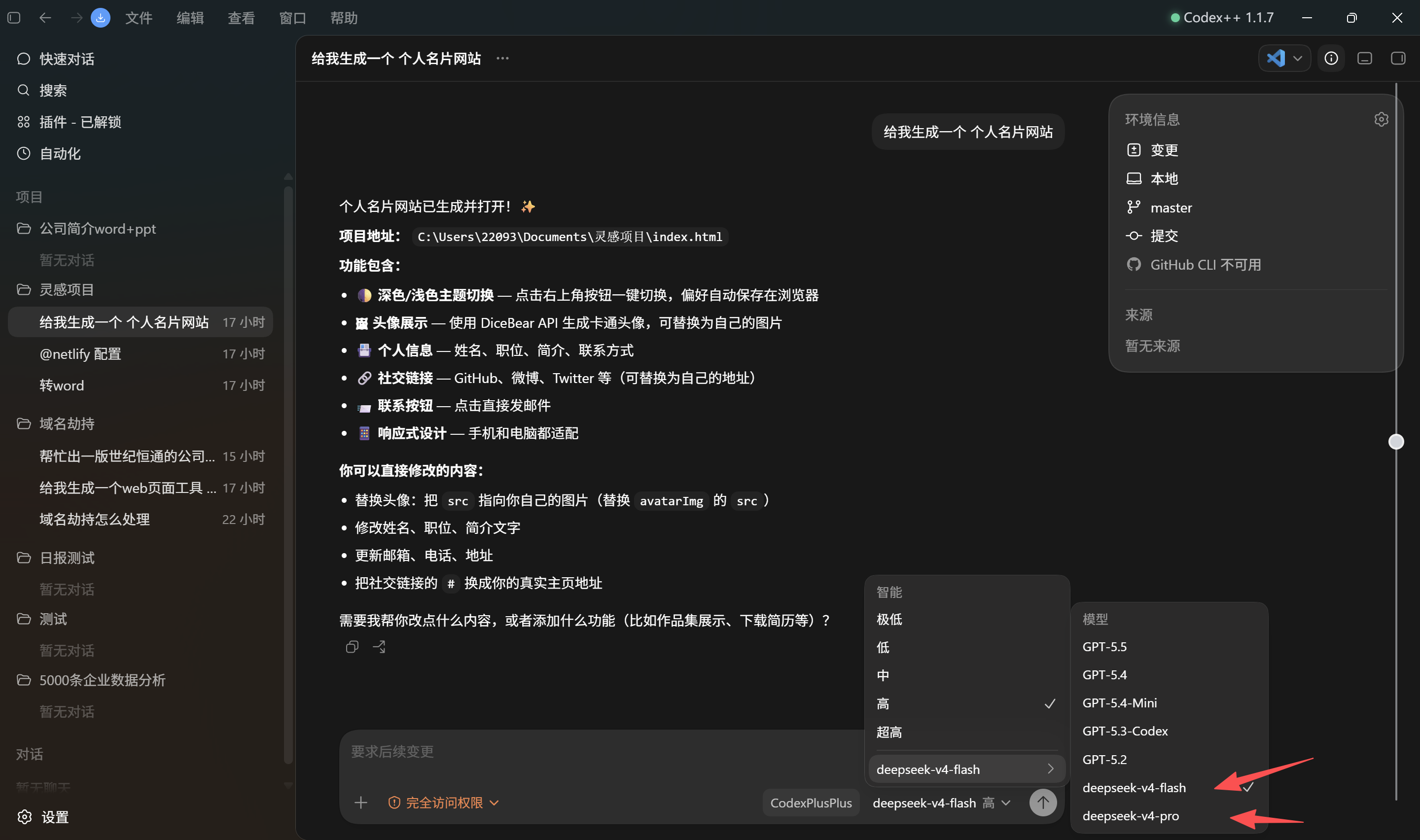1420x840 pixels.
Task: Open 完全访问权限 permission dropdown
Action: coord(443,803)
